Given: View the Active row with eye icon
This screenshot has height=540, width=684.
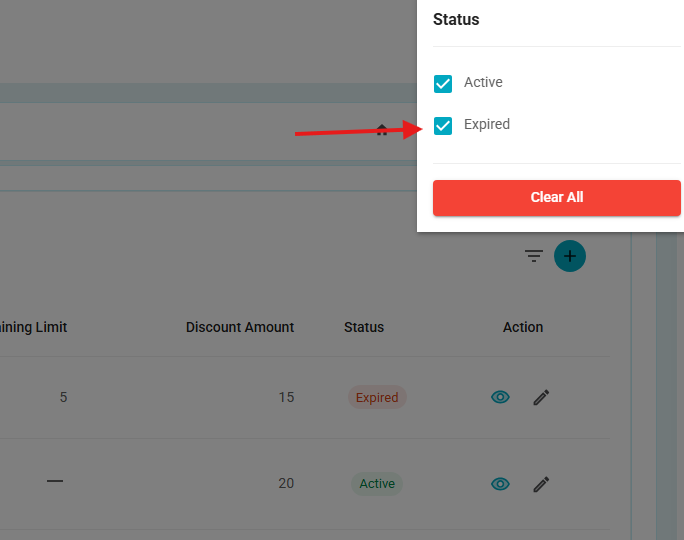Looking at the screenshot, I should tap(500, 484).
